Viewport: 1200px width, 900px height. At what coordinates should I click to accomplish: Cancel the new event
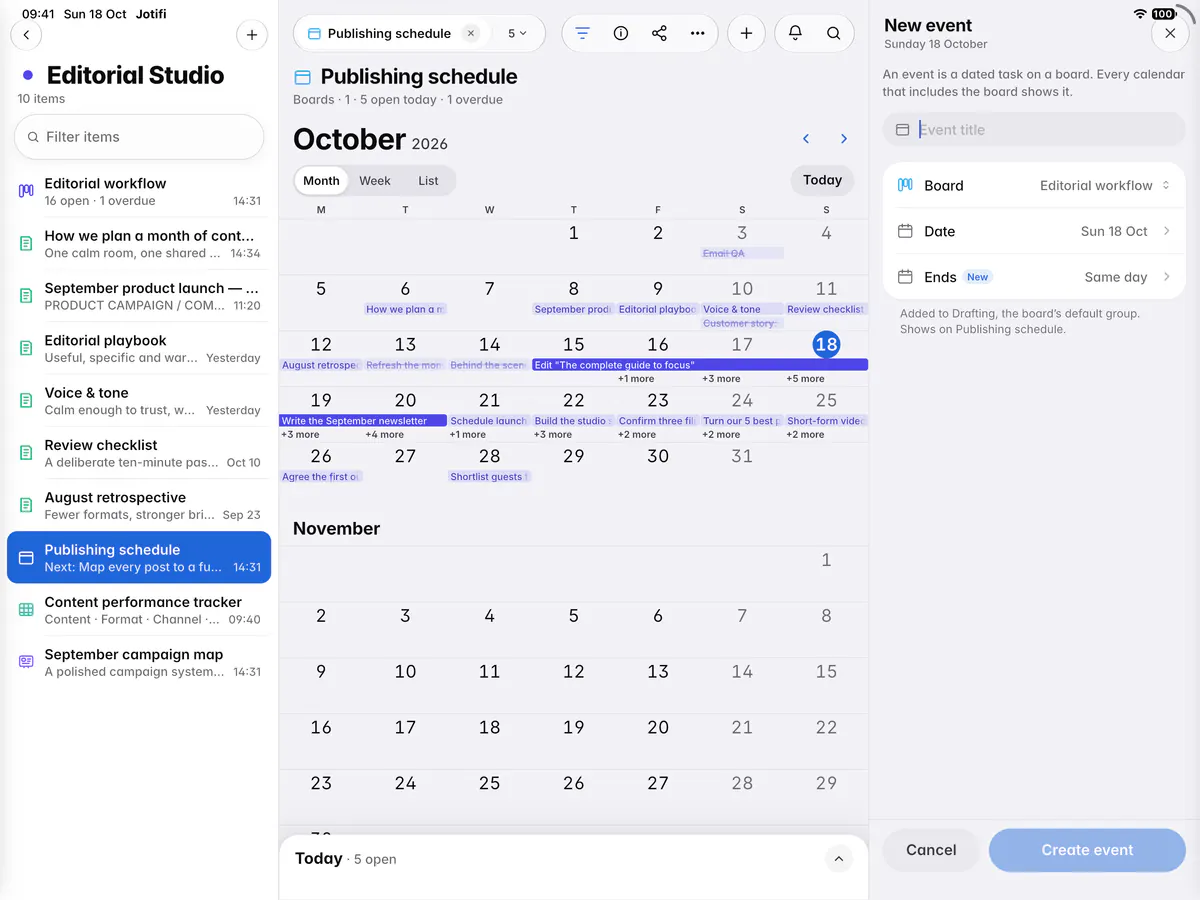pyautogui.click(x=931, y=850)
